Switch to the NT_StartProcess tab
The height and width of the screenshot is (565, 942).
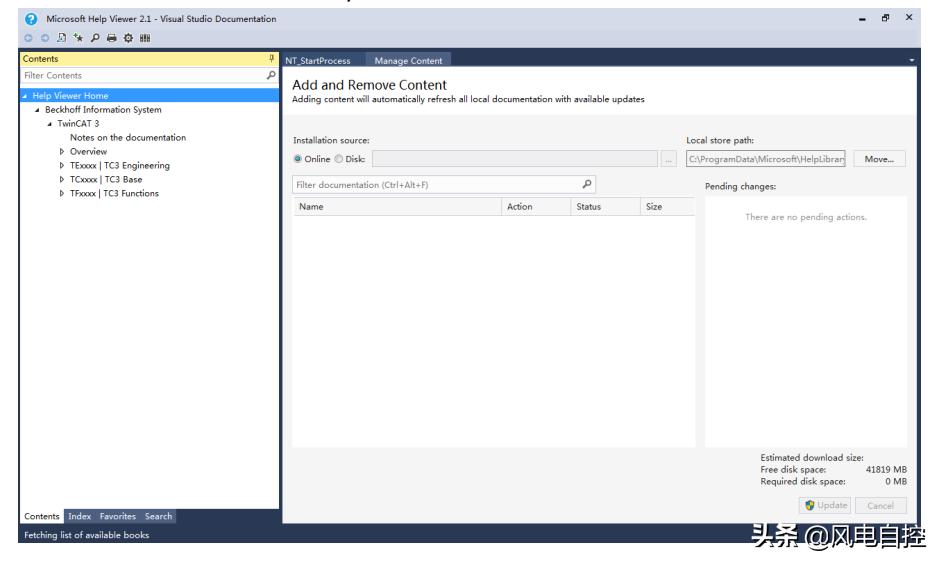(318, 61)
